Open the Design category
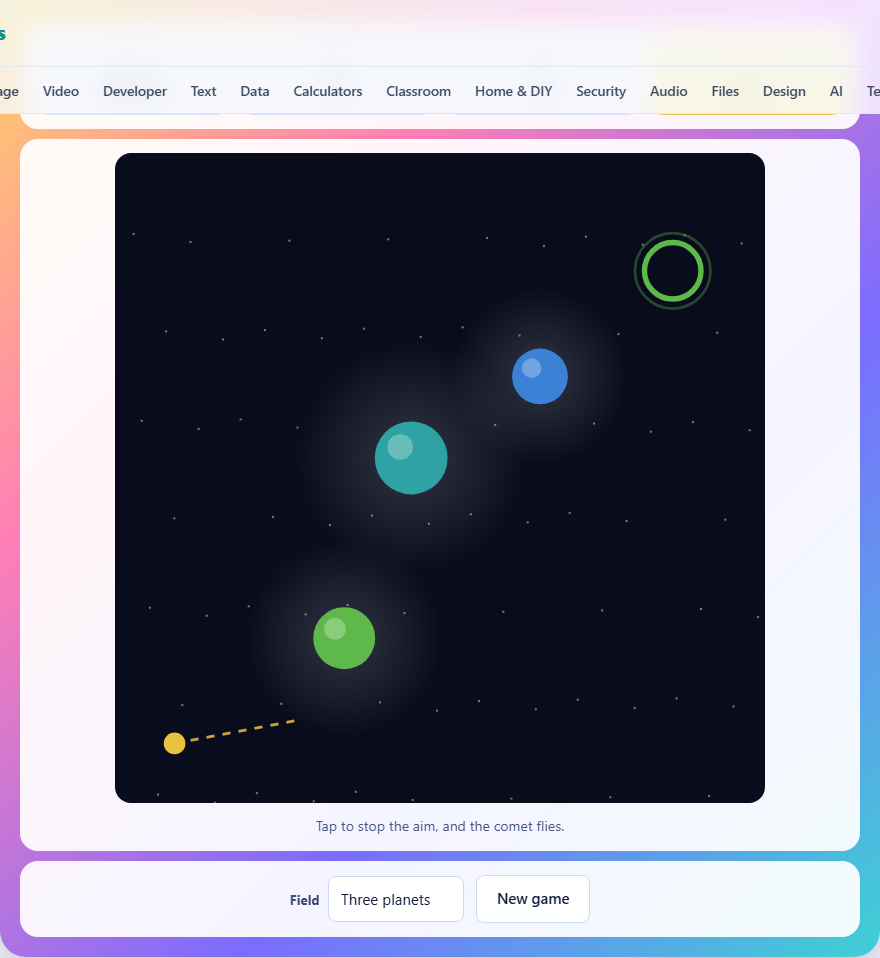Image resolution: width=880 pixels, height=958 pixels. click(783, 92)
